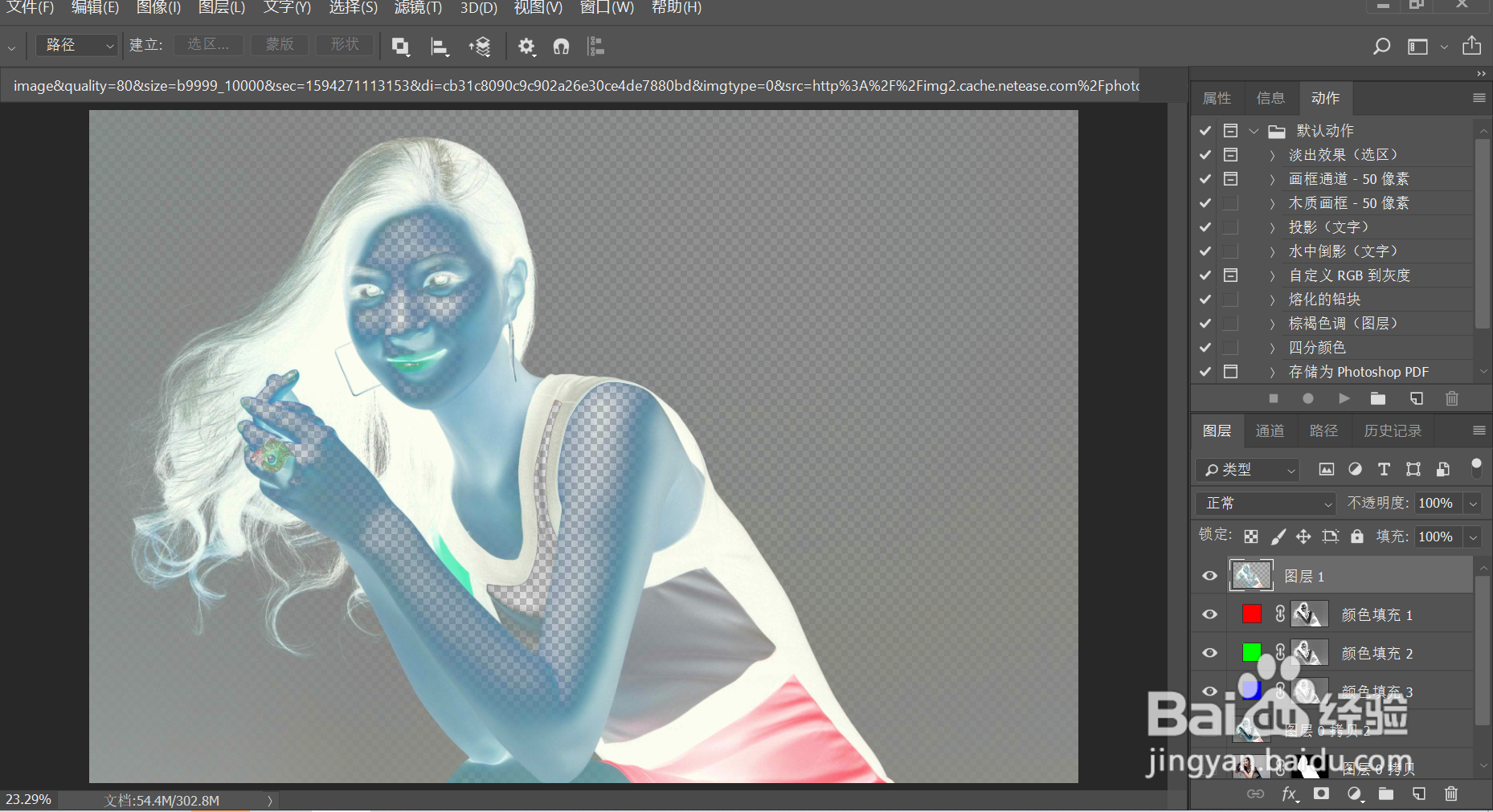
Task: Open the 滤镜(T) menu
Action: pyautogui.click(x=418, y=7)
